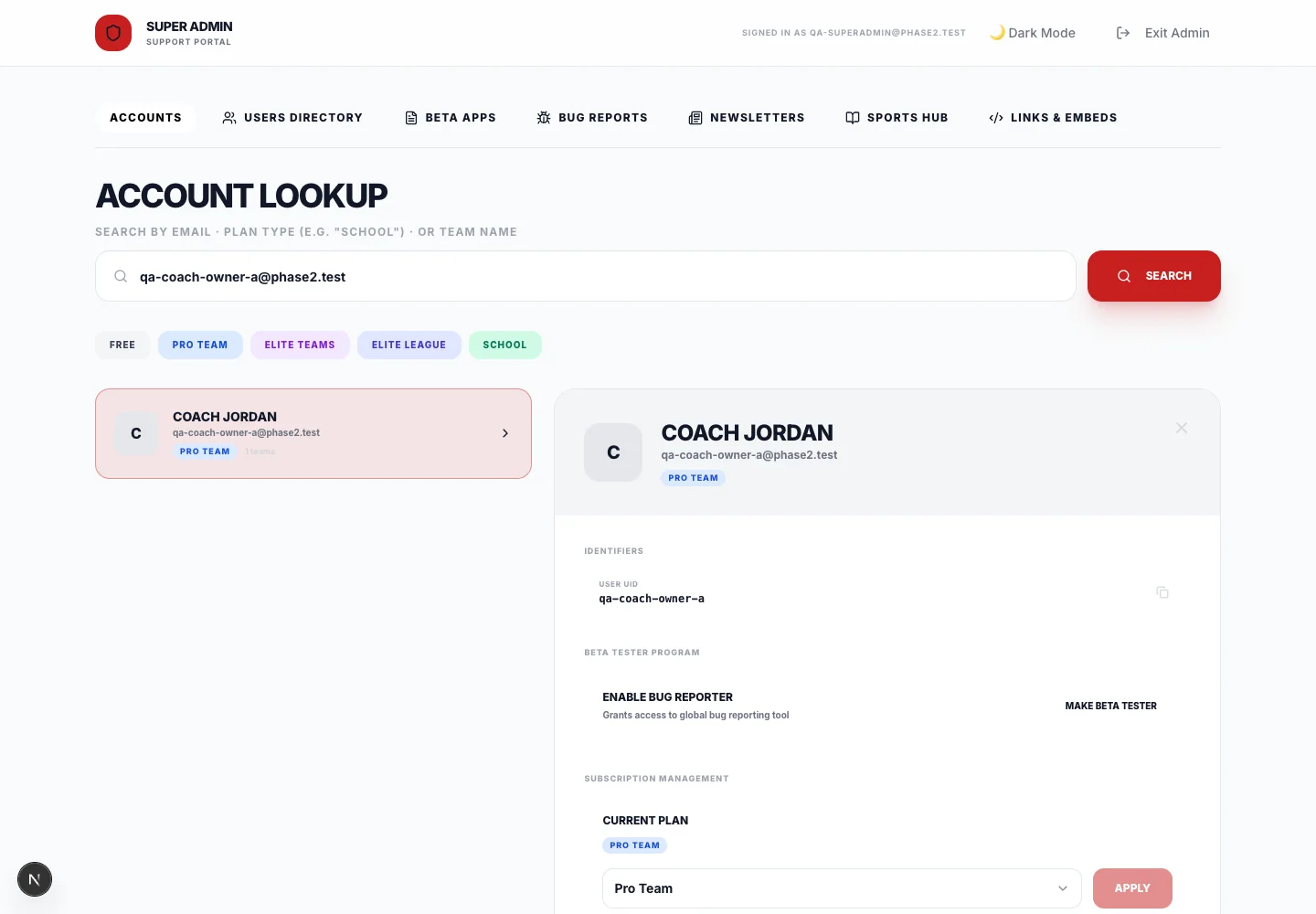
Task: Click the qa-coach-owner-a UID value
Action: click(x=652, y=599)
